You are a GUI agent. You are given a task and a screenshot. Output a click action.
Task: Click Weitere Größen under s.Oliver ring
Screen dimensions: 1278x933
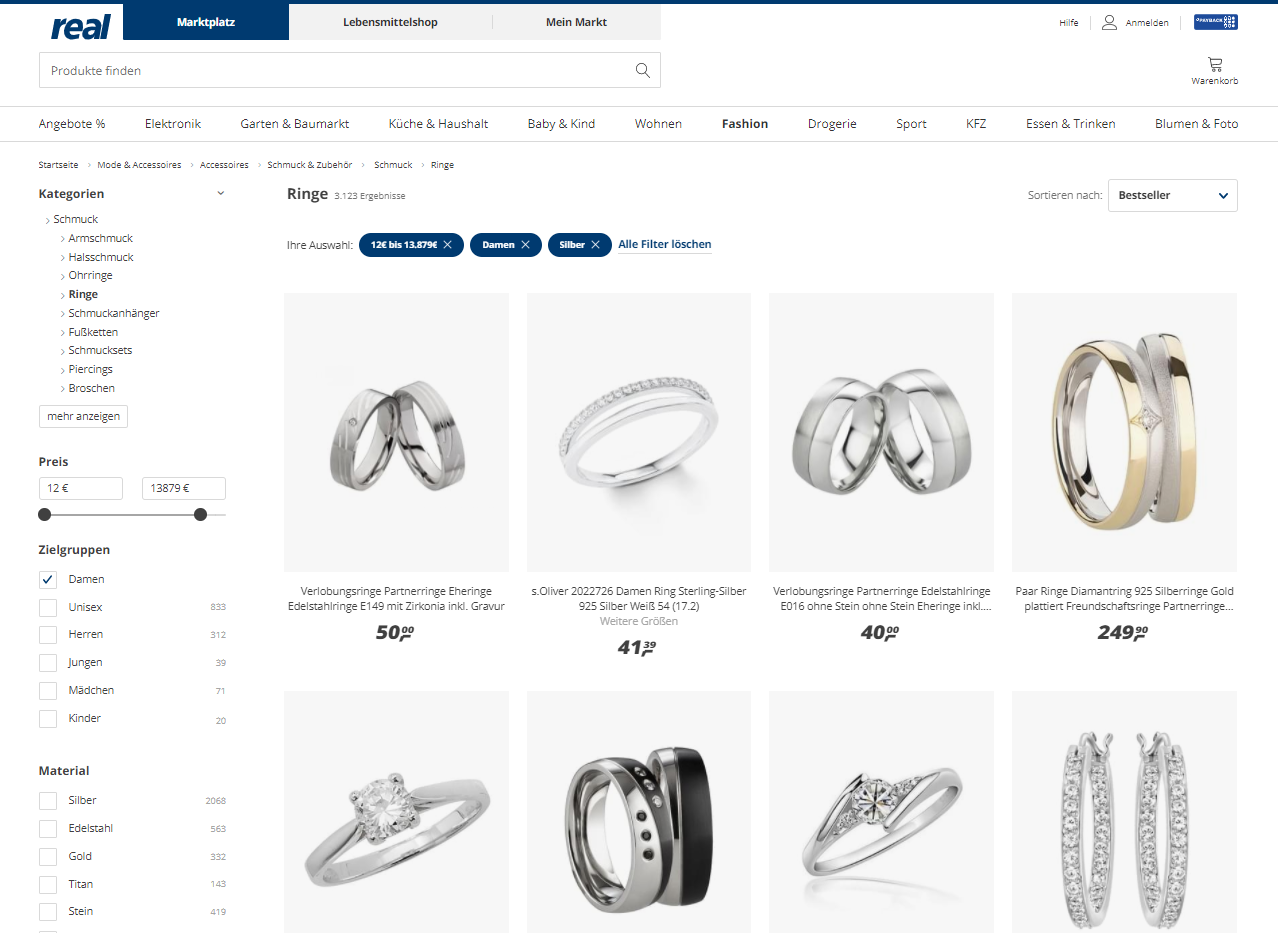click(638, 621)
